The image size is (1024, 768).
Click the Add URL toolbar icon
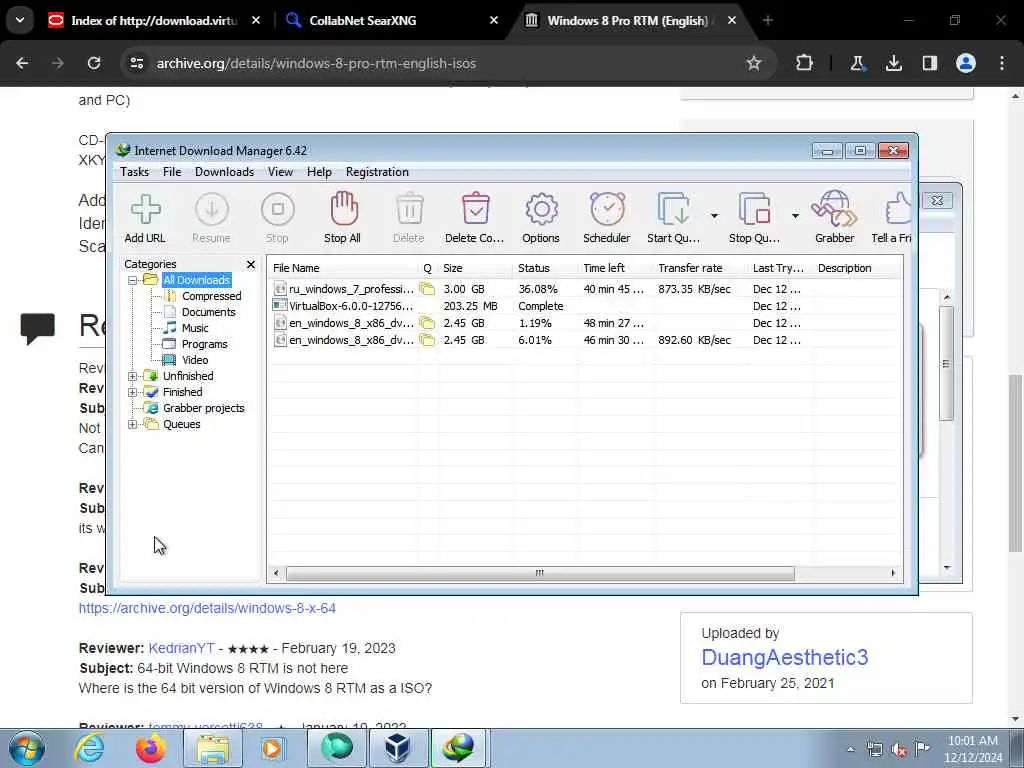(145, 218)
